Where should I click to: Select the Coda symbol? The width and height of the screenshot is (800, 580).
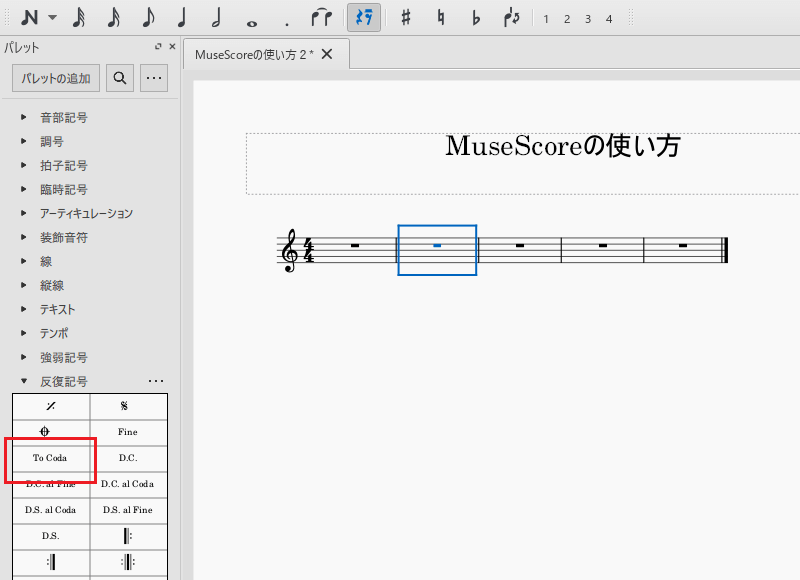click(x=51, y=432)
